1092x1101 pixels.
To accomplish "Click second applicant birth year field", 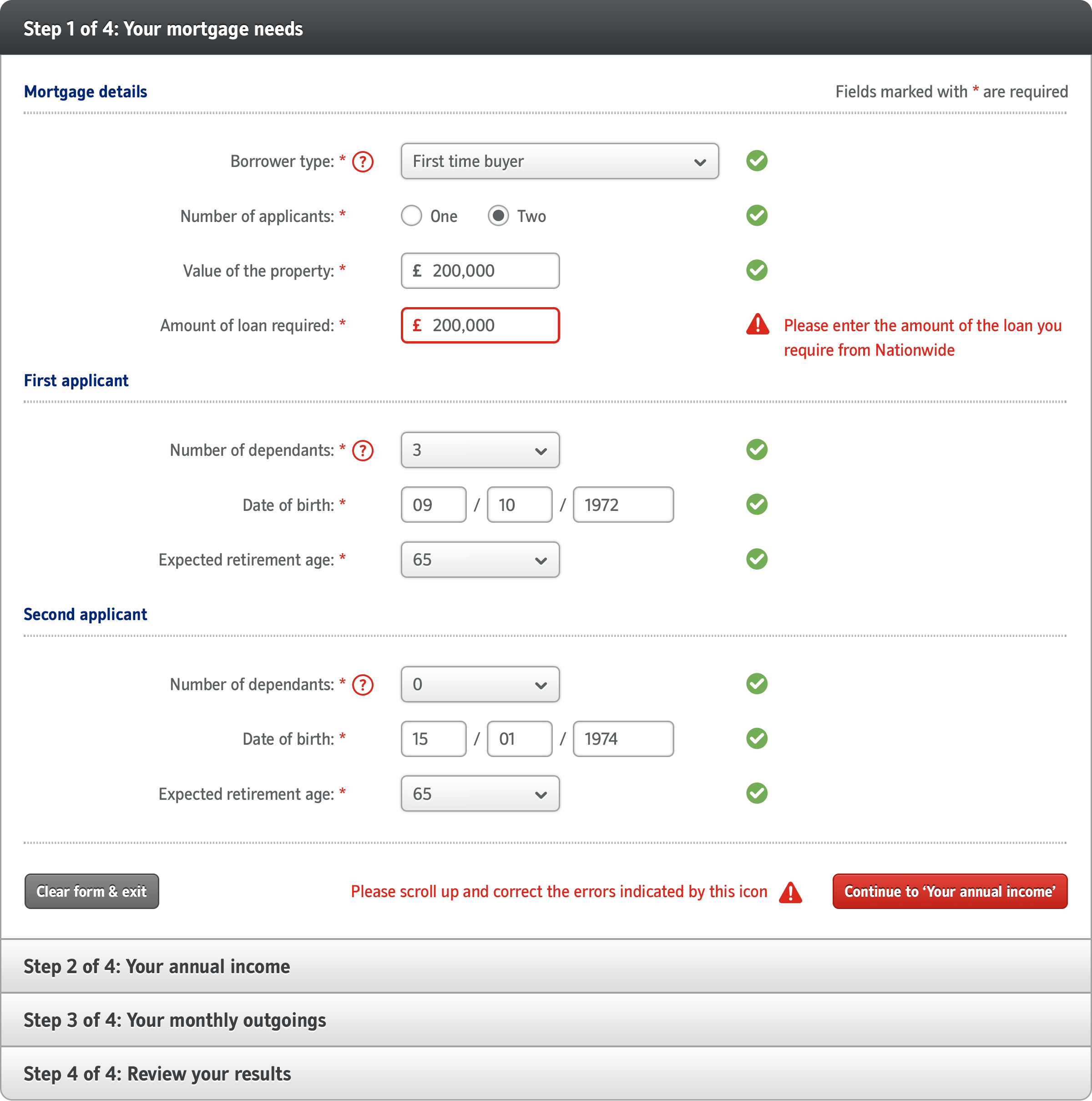I will (622, 739).
